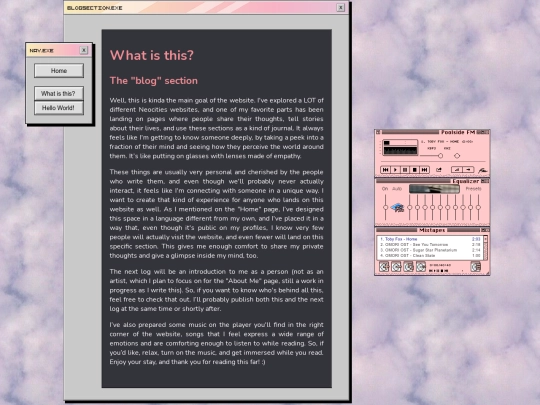Open the playlist remove-files button

(396, 267)
